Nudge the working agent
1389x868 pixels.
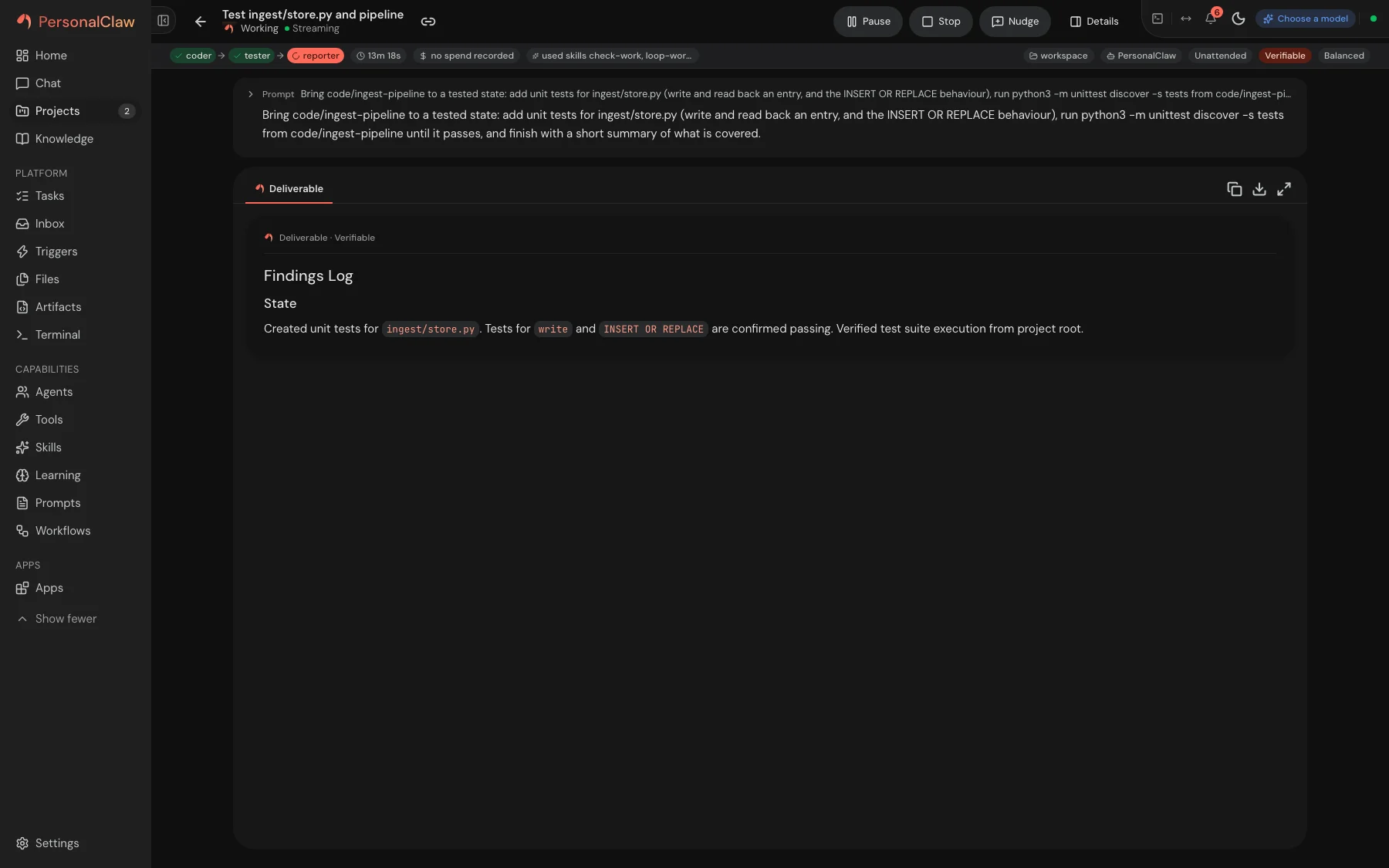click(x=1015, y=22)
